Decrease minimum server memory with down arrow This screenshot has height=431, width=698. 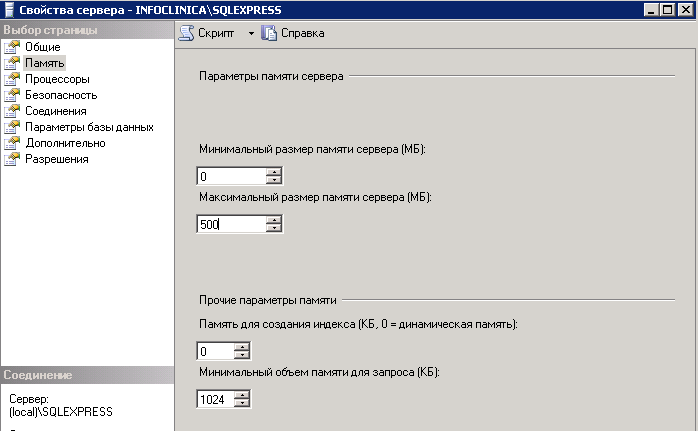(274, 180)
